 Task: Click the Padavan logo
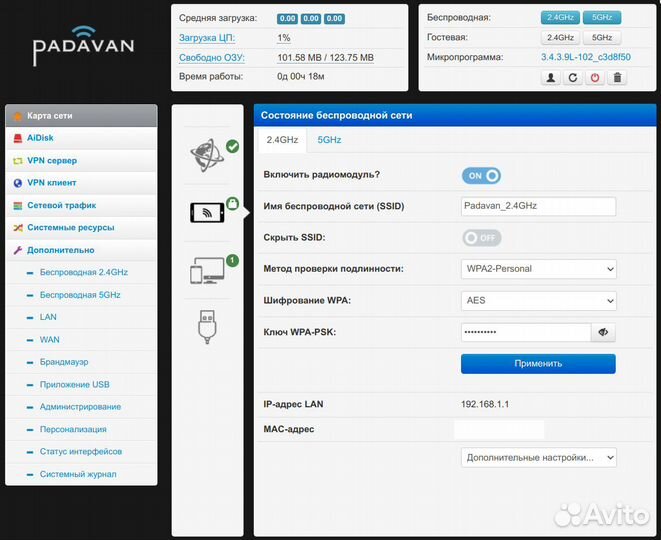pyautogui.click(x=83, y=46)
